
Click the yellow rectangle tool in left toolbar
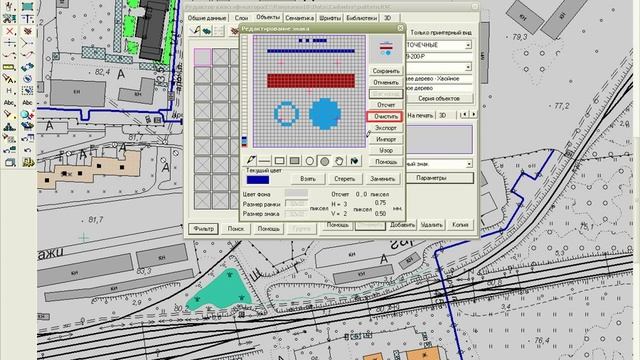[9, 67]
